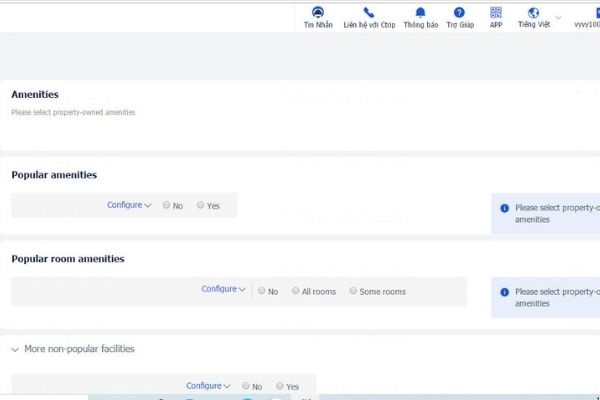
Task: Click the Tiếng Việt globe icon
Action: [533, 13]
